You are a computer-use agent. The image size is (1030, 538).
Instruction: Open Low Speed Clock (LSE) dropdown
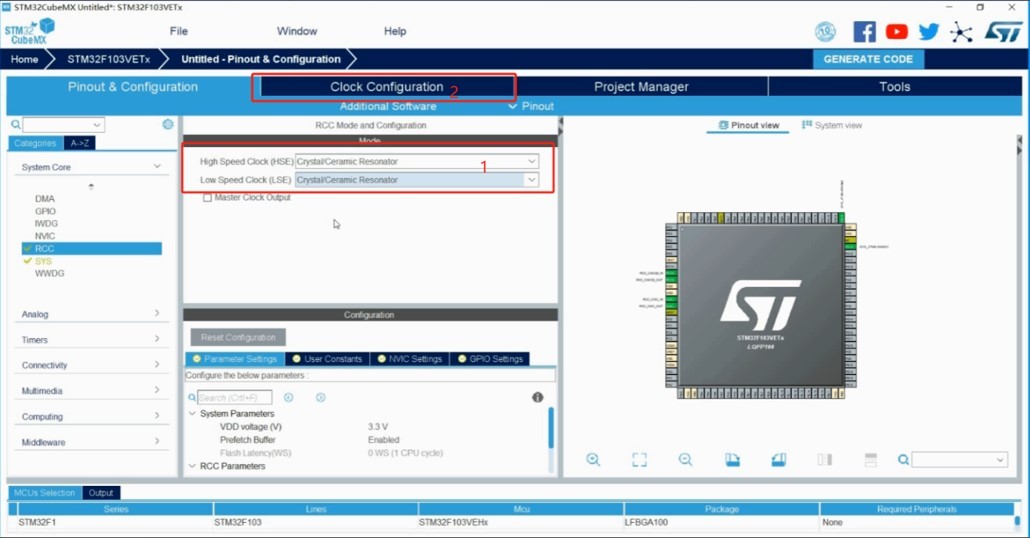416,179
